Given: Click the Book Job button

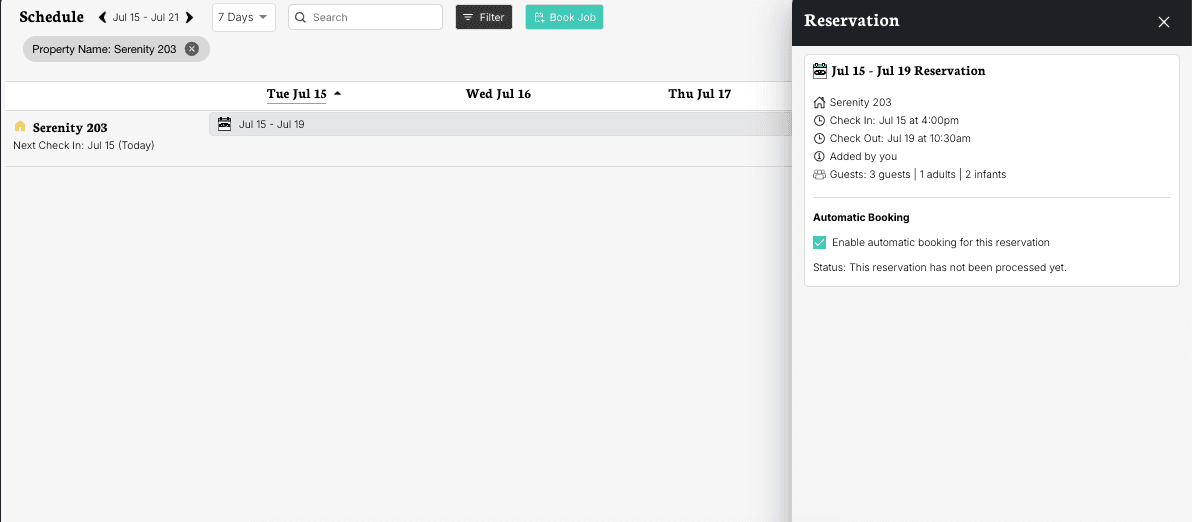Looking at the screenshot, I should (564, 18).
